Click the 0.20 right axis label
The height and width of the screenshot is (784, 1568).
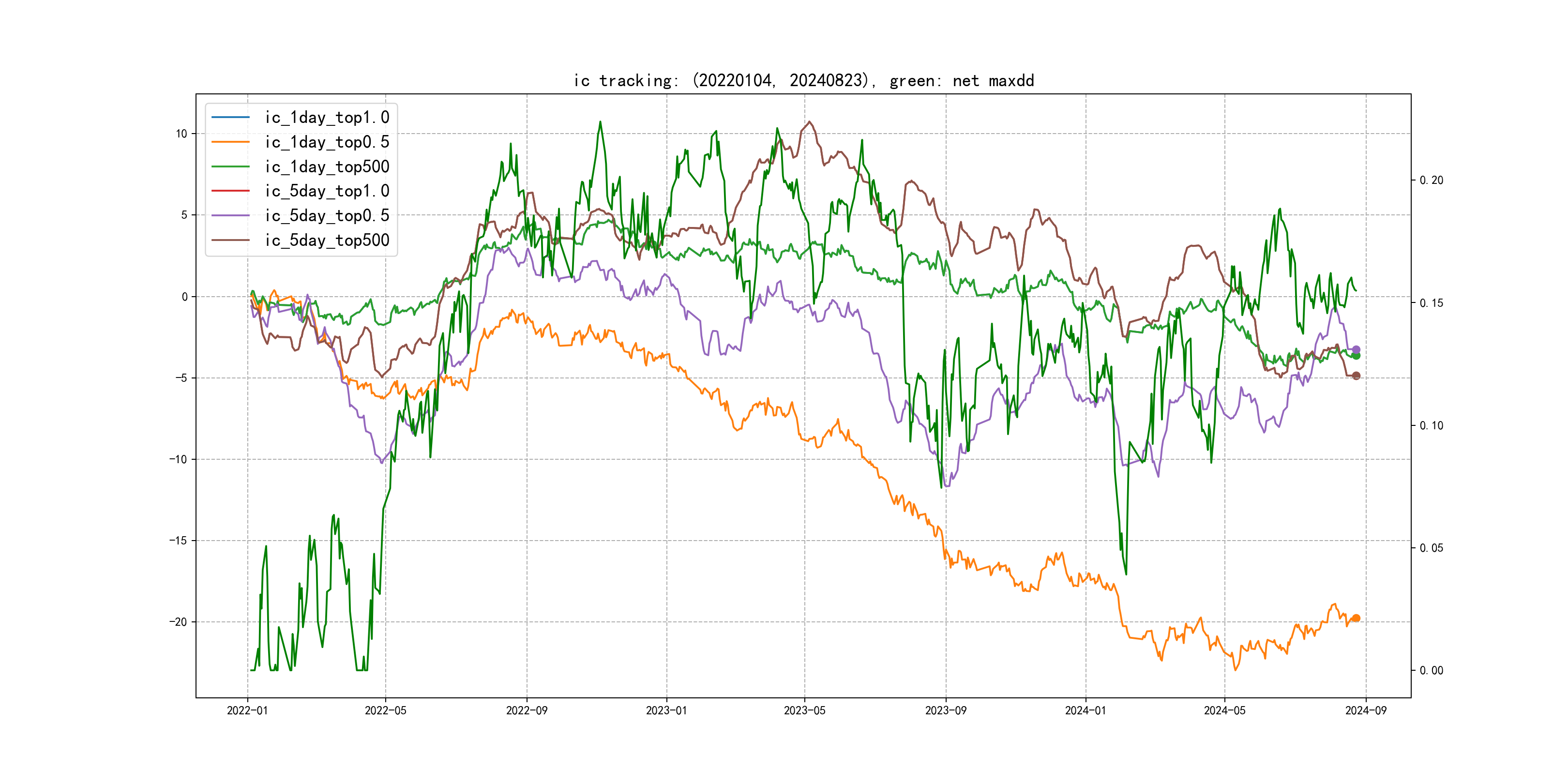click(1431, 180)
